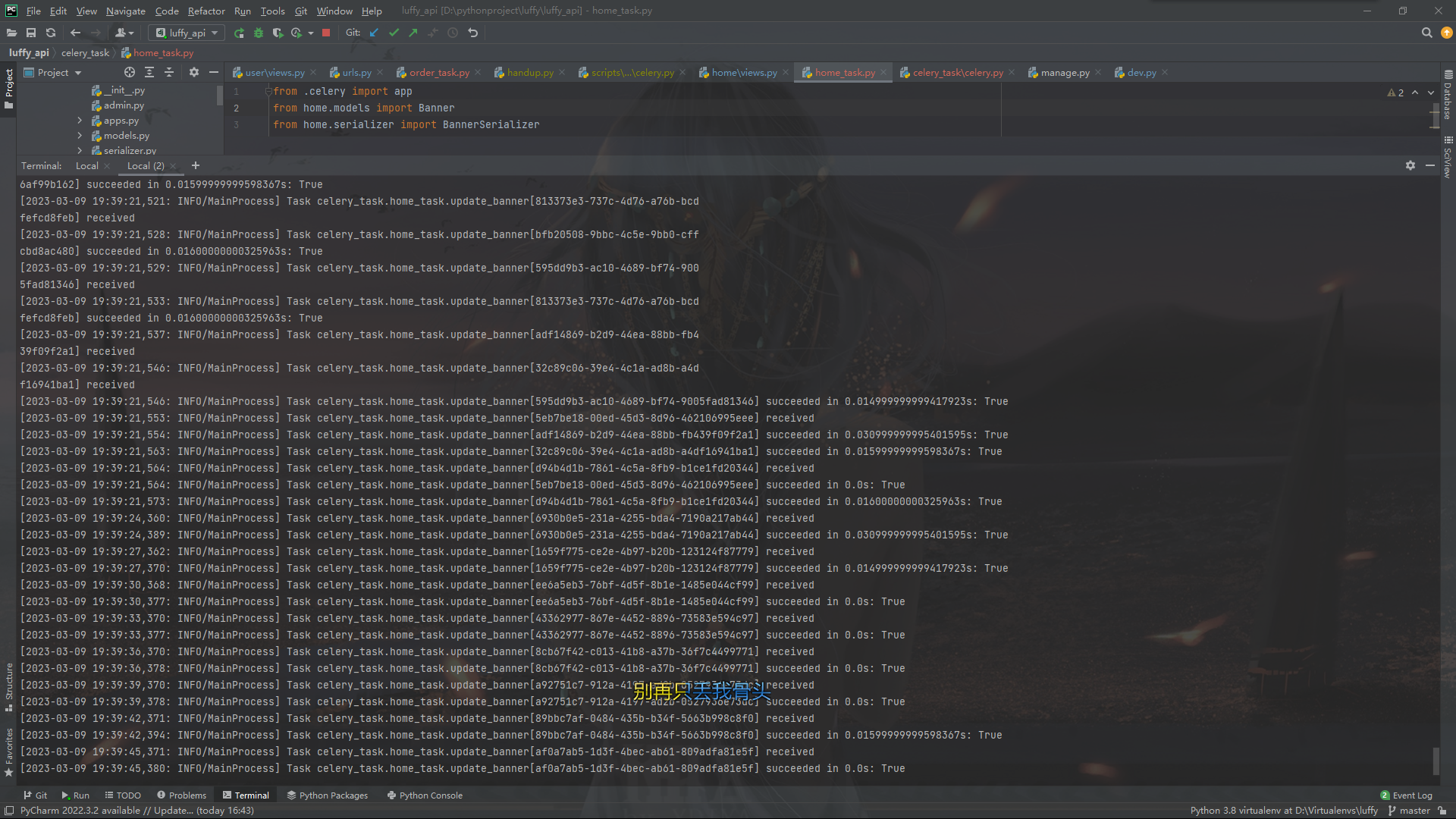The image size is (1456, 819).
Task: Collapse the import fold marker on line 1
Action: 268,92
